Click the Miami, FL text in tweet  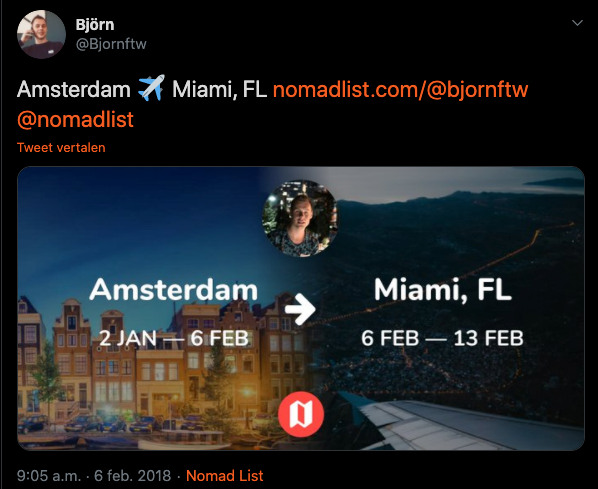(x=219, y=90)
